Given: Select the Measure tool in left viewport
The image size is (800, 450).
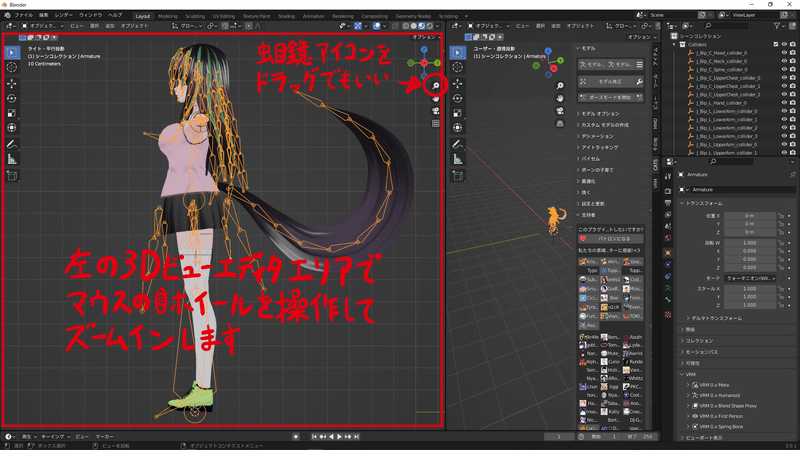Looking at the screenshot, I should pos(12,160).
